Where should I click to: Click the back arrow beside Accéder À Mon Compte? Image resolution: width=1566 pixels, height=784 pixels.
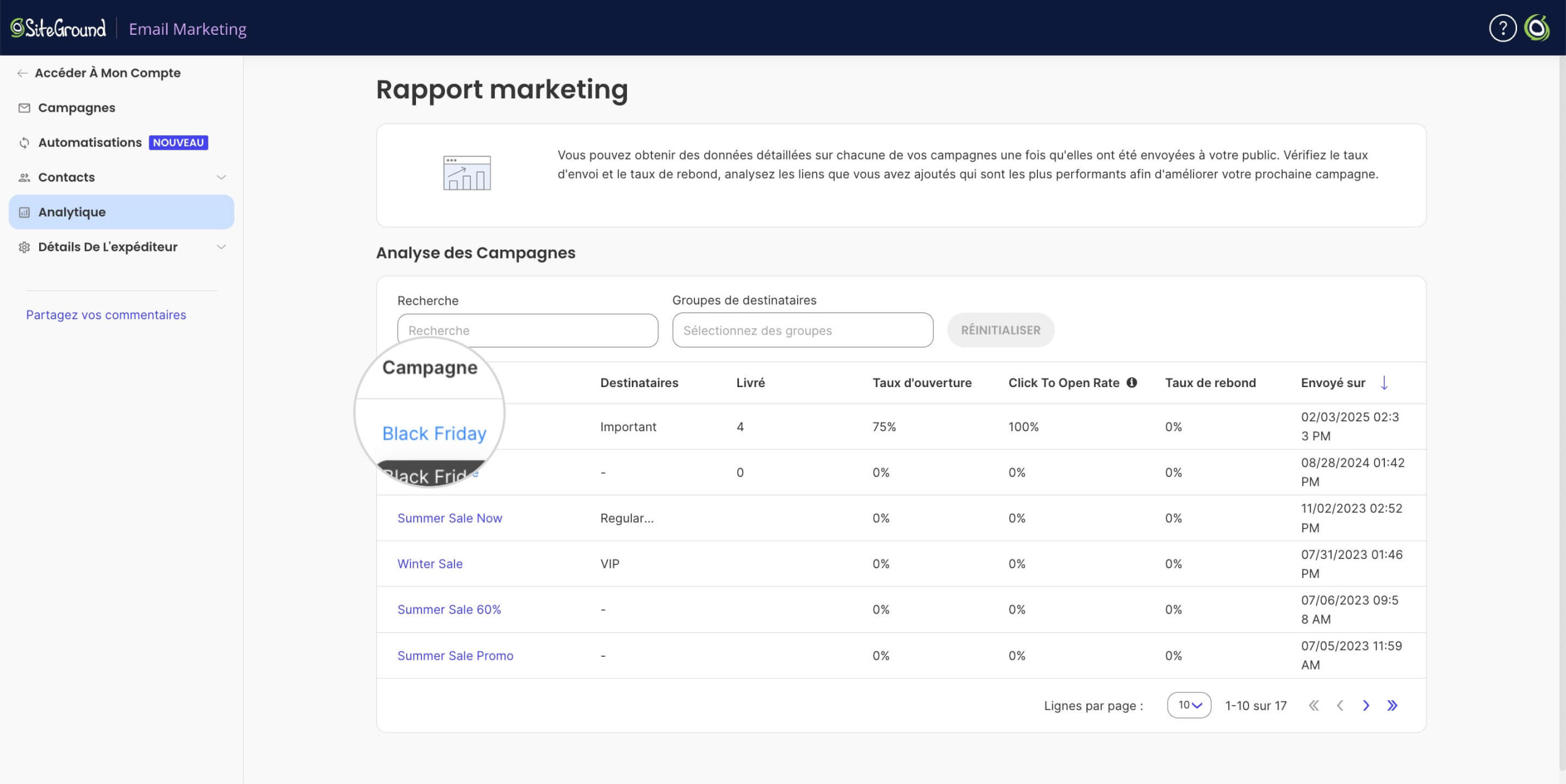22,73
